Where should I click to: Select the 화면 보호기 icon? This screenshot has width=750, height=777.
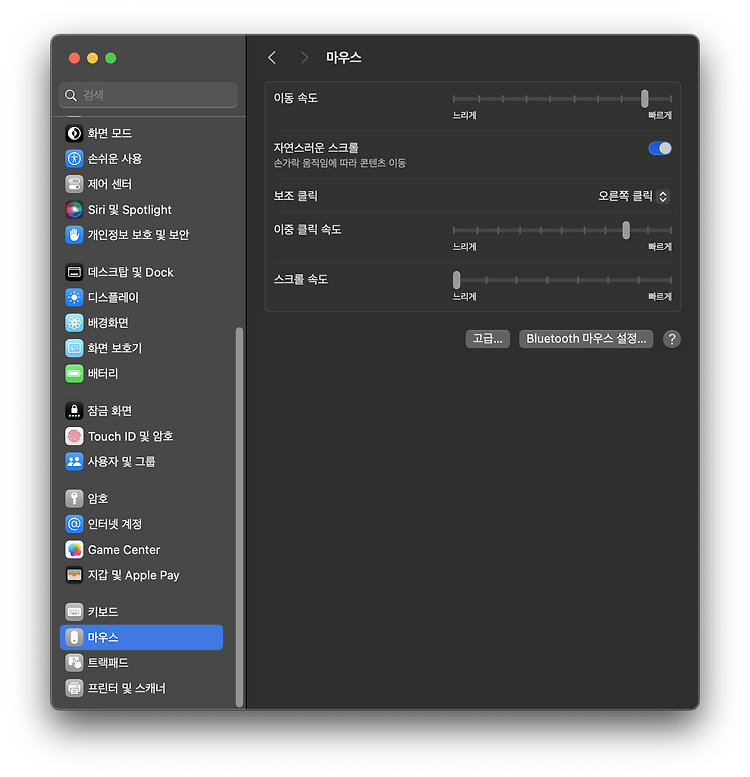click(74, 348)
